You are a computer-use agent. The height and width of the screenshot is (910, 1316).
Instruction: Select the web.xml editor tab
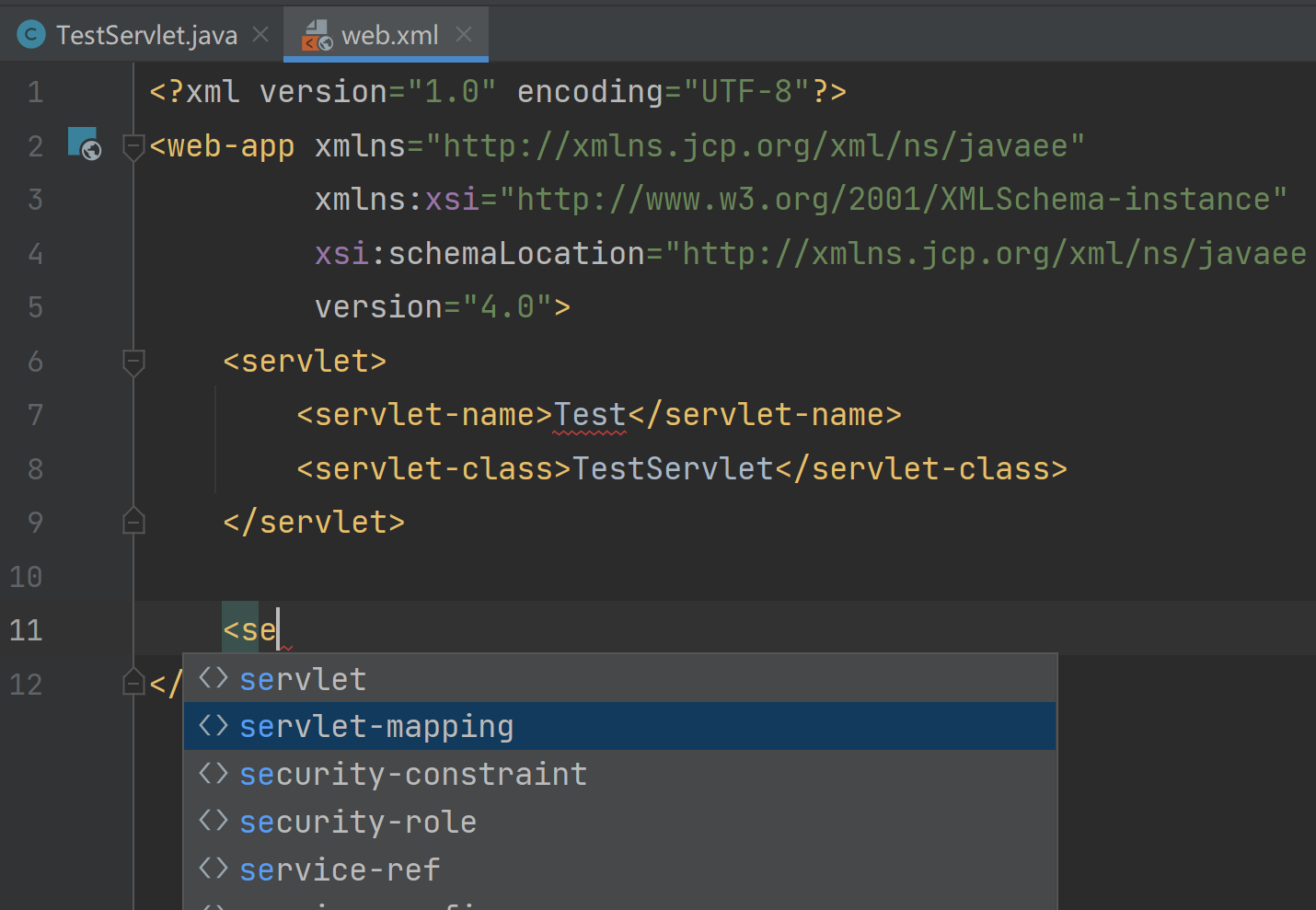[387, 35]
